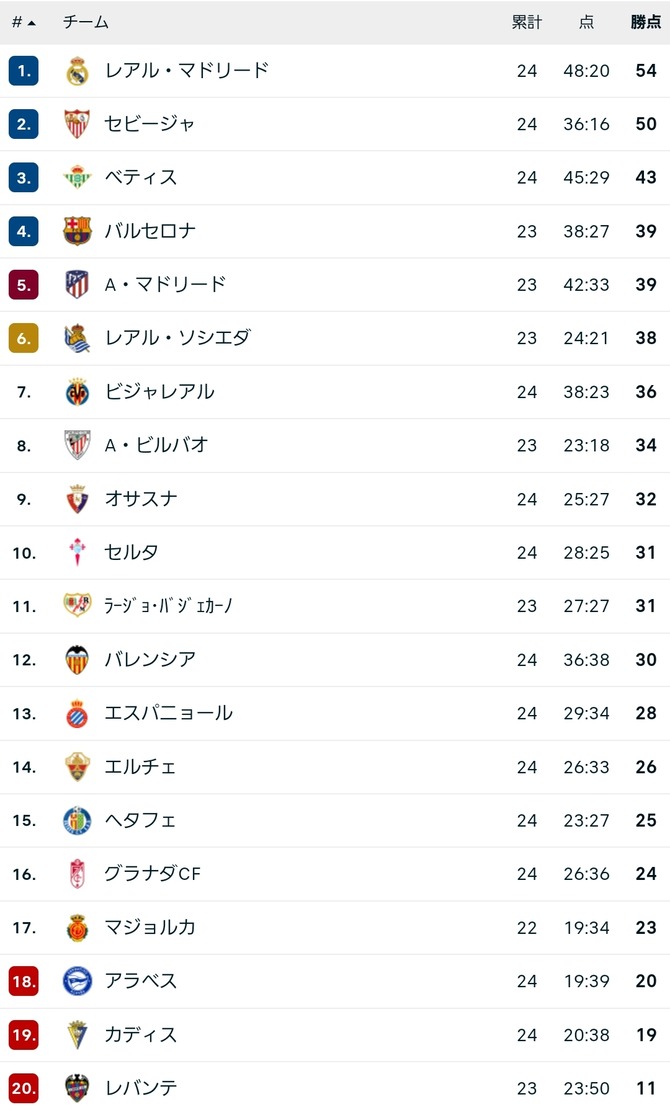Screen dimensions: 670x1110
Task: Open the レアル・ソシエダ team link
Action: 177,338
